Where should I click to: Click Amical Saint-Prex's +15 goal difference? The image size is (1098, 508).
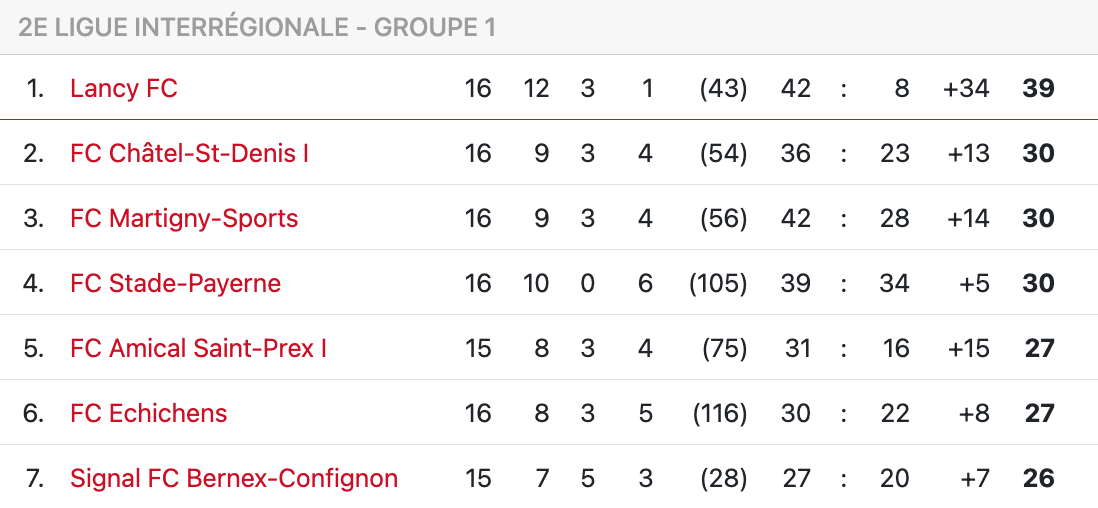[x=966, y=348]
